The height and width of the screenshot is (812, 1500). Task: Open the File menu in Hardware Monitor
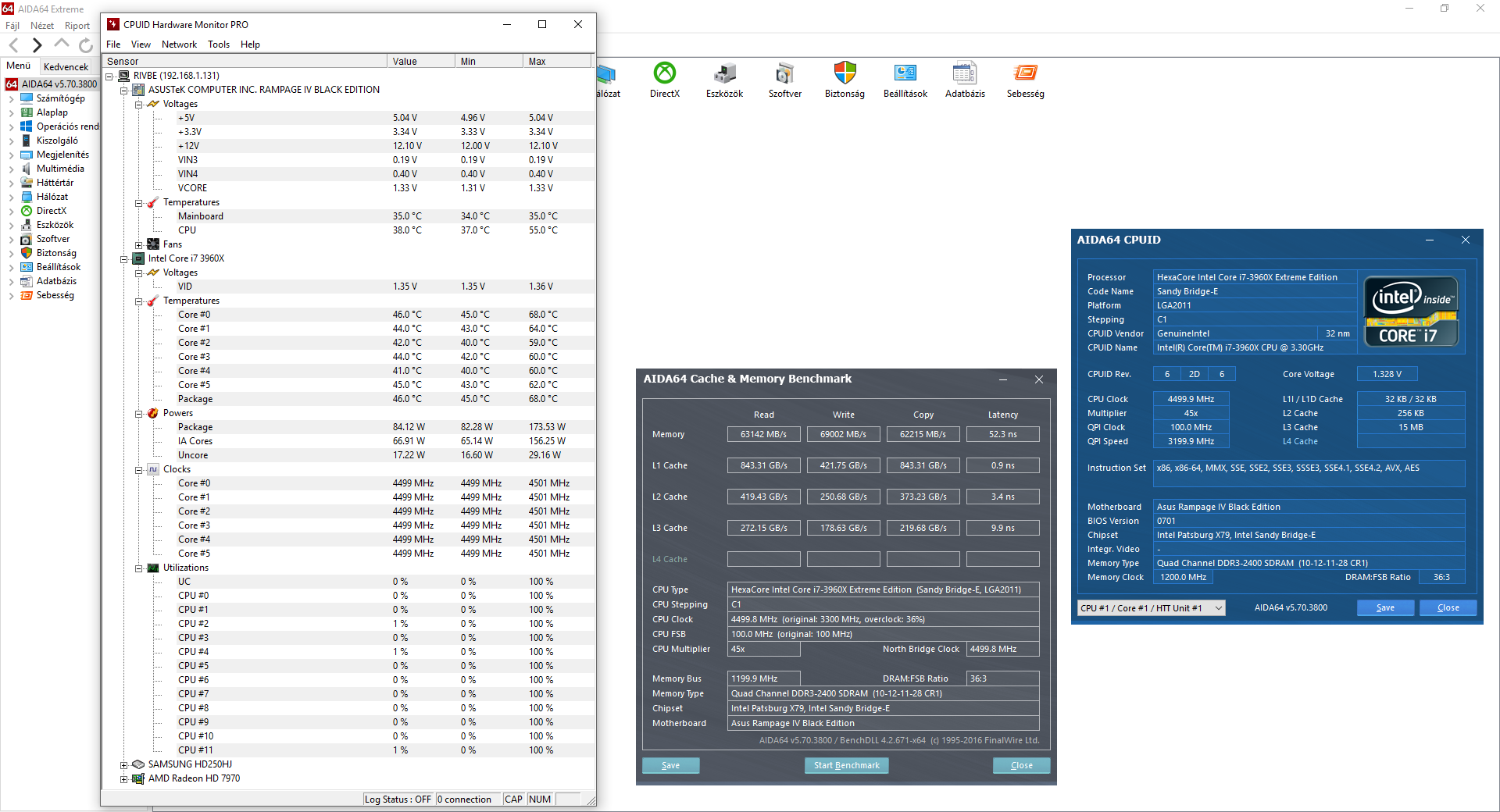[113, 45]
